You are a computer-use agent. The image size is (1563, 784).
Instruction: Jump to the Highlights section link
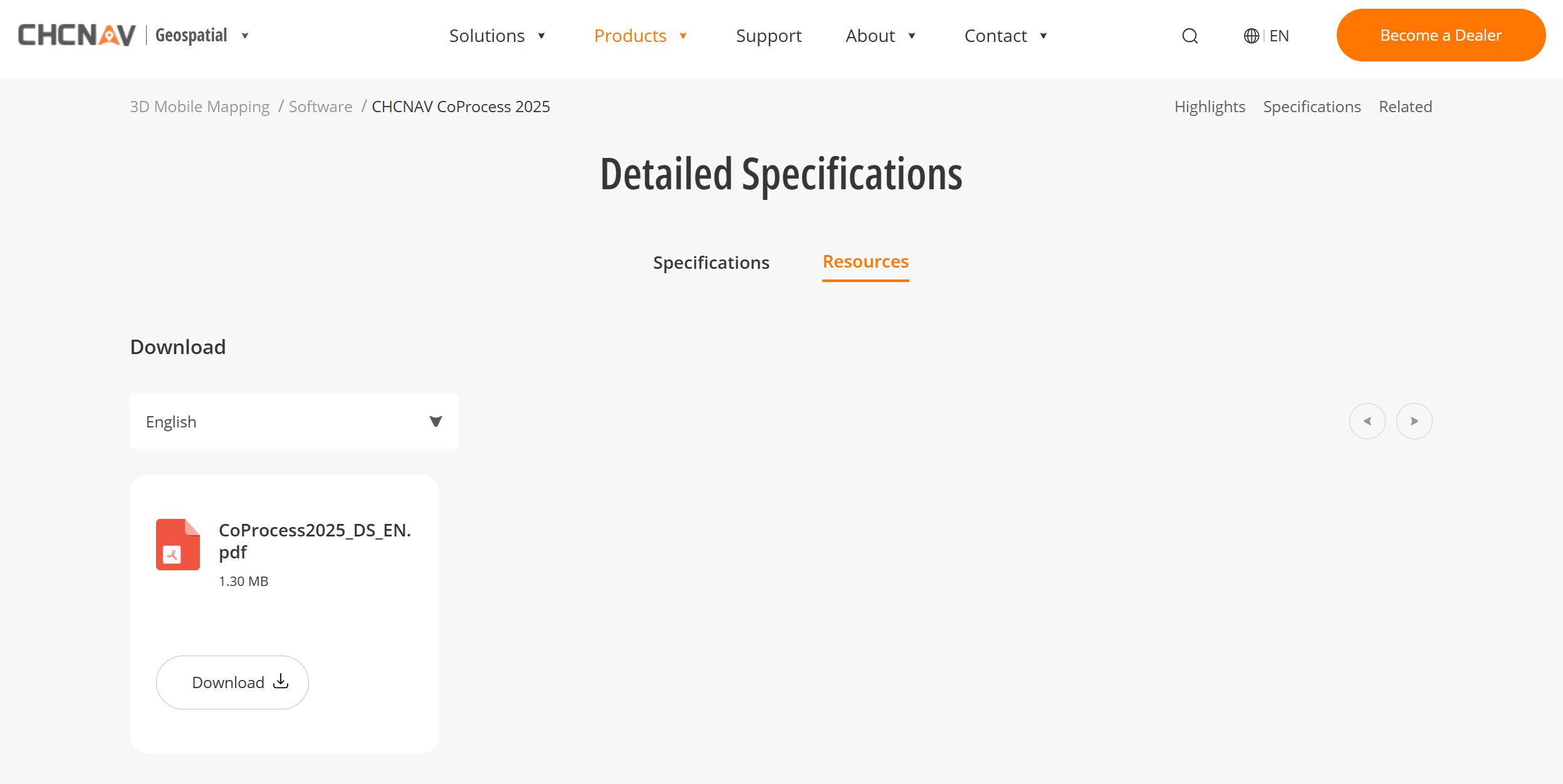1209,107
